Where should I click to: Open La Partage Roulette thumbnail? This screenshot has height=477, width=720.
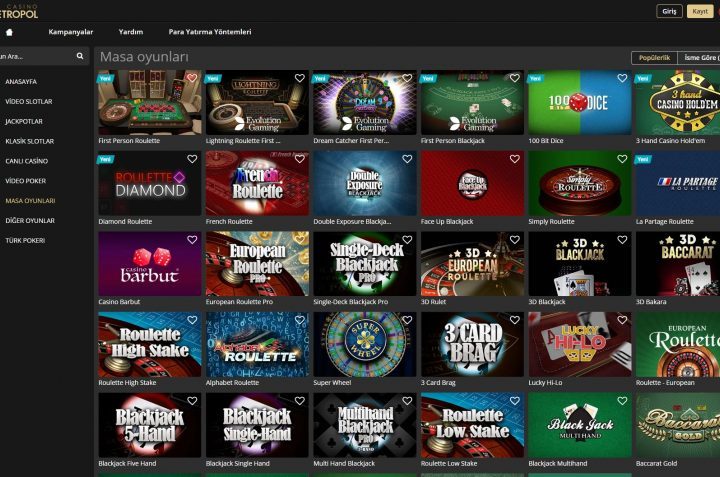[678, 183]
